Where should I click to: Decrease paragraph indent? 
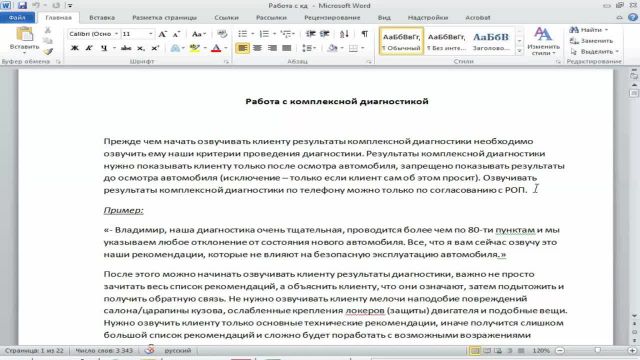[x=311, y=34]
